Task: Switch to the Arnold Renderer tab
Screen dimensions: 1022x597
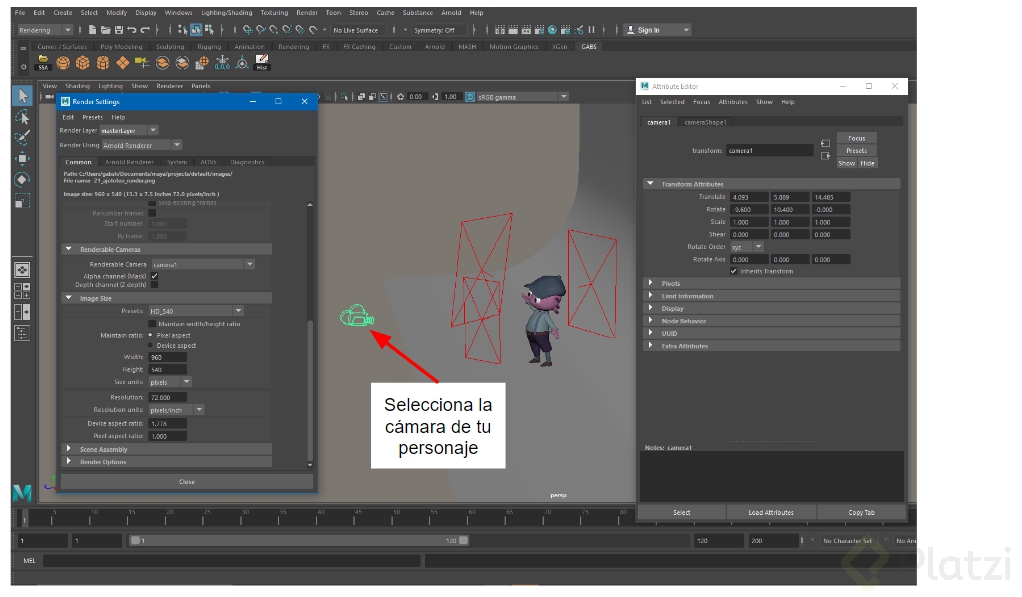Action: tap(129, 162)
